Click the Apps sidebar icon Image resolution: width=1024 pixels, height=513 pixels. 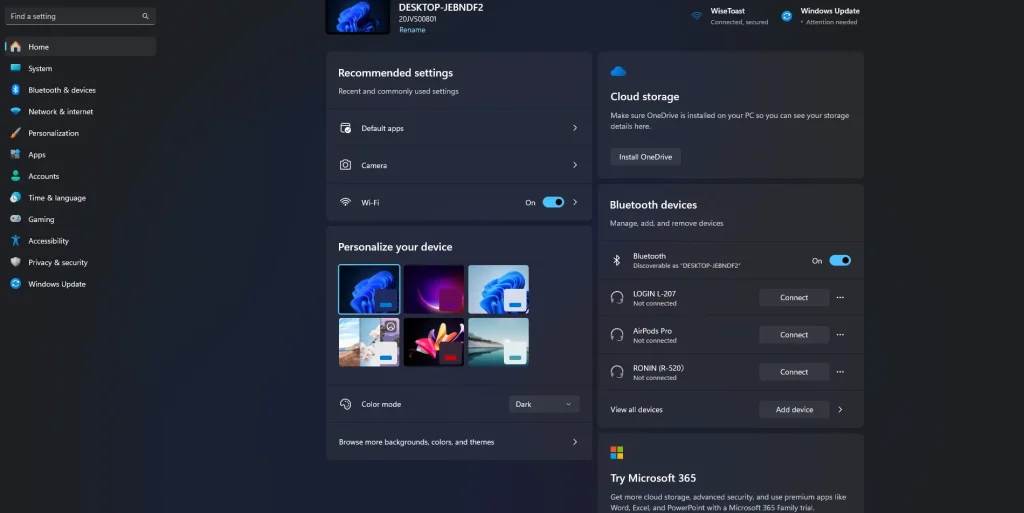coord(16,154)
